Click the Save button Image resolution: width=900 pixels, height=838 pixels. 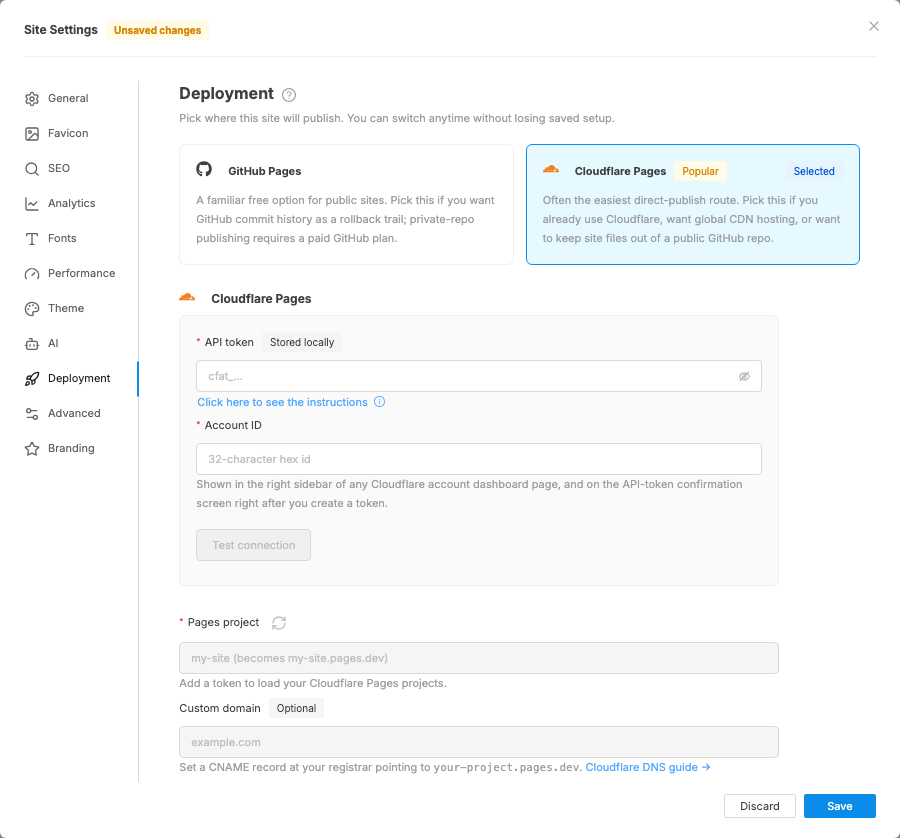click(840, 806)
